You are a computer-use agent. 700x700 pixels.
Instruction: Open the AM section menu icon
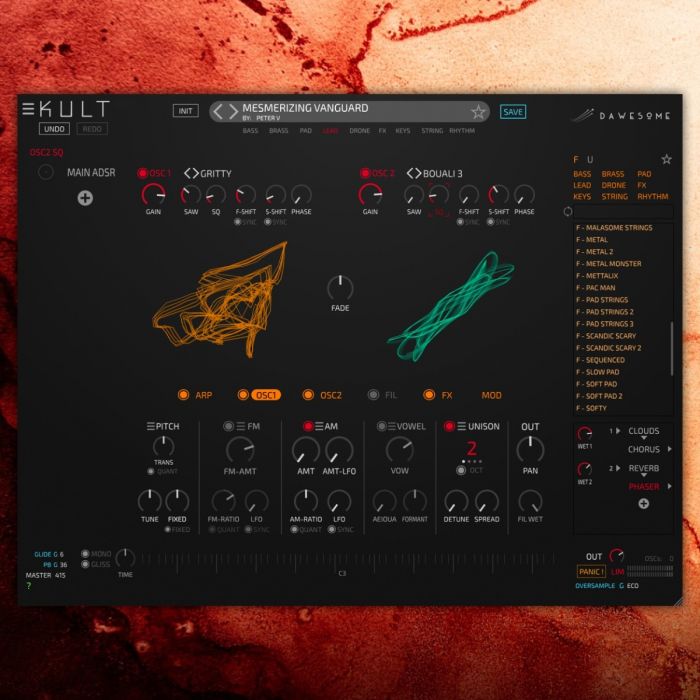(319, 426)
